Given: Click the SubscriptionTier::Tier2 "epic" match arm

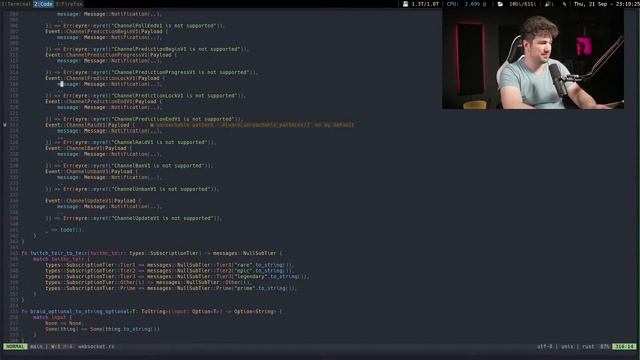Looking at the screenshot, I should pyautogui.click(x=169, y=271).
